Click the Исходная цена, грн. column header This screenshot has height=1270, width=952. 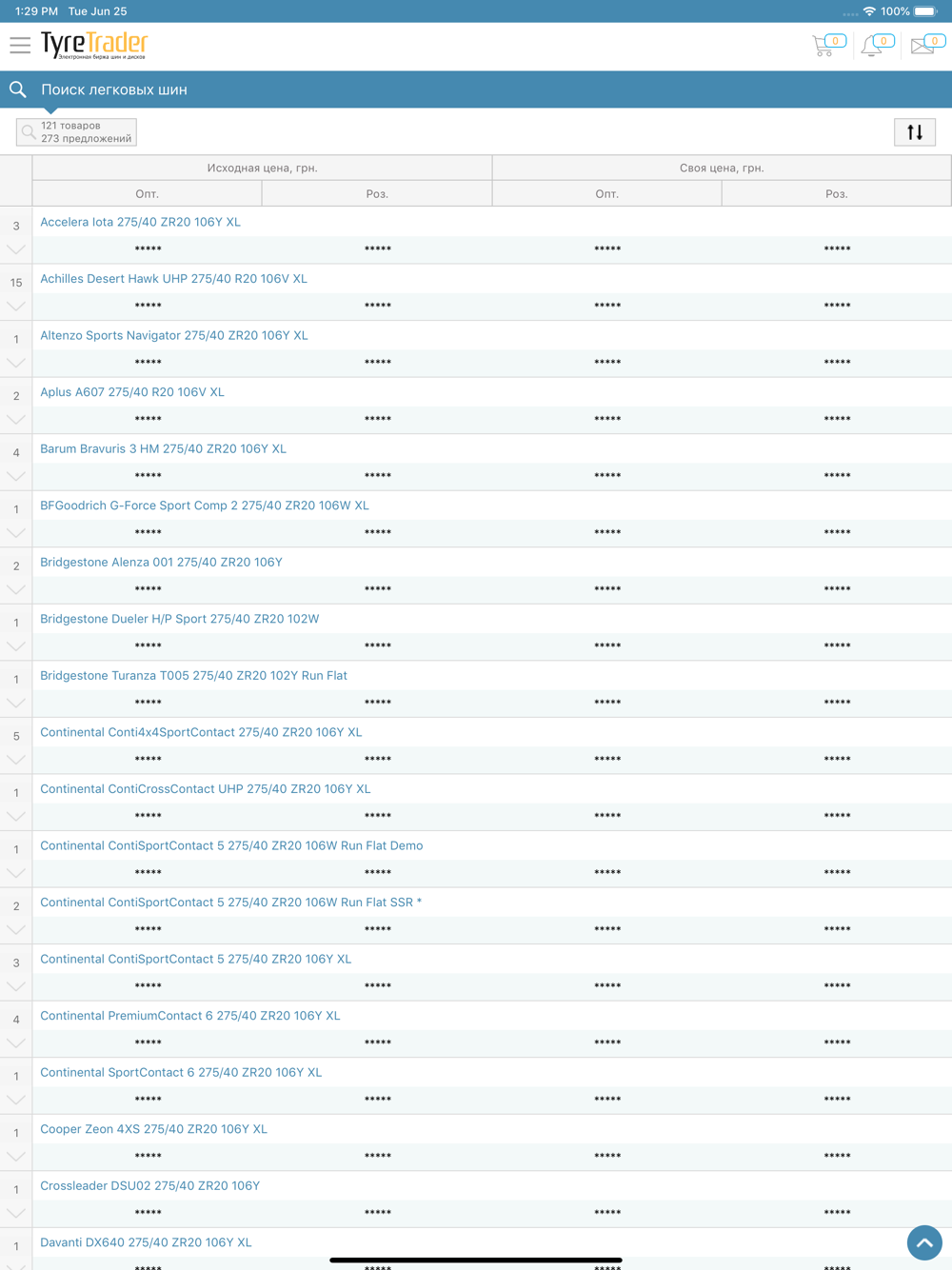[263, 168]
